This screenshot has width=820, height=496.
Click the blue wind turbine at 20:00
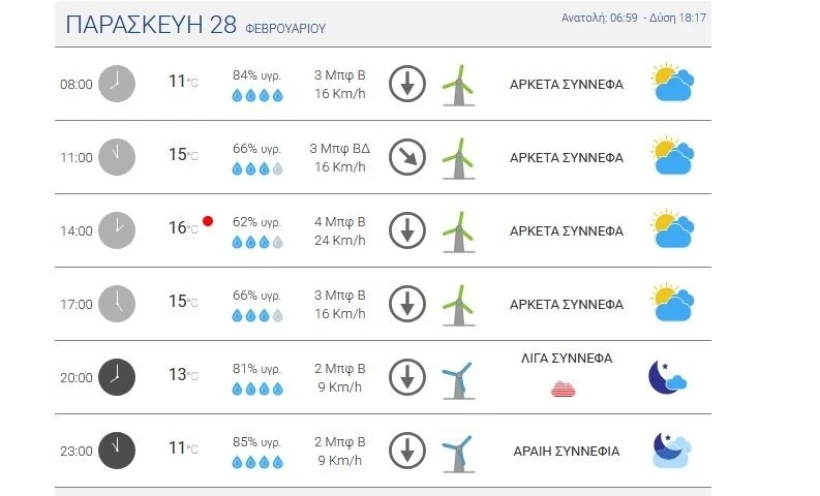[459, 380]
